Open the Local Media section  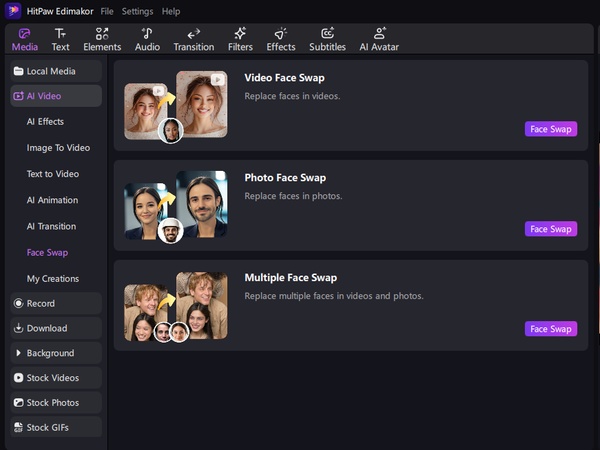(56, 71)
